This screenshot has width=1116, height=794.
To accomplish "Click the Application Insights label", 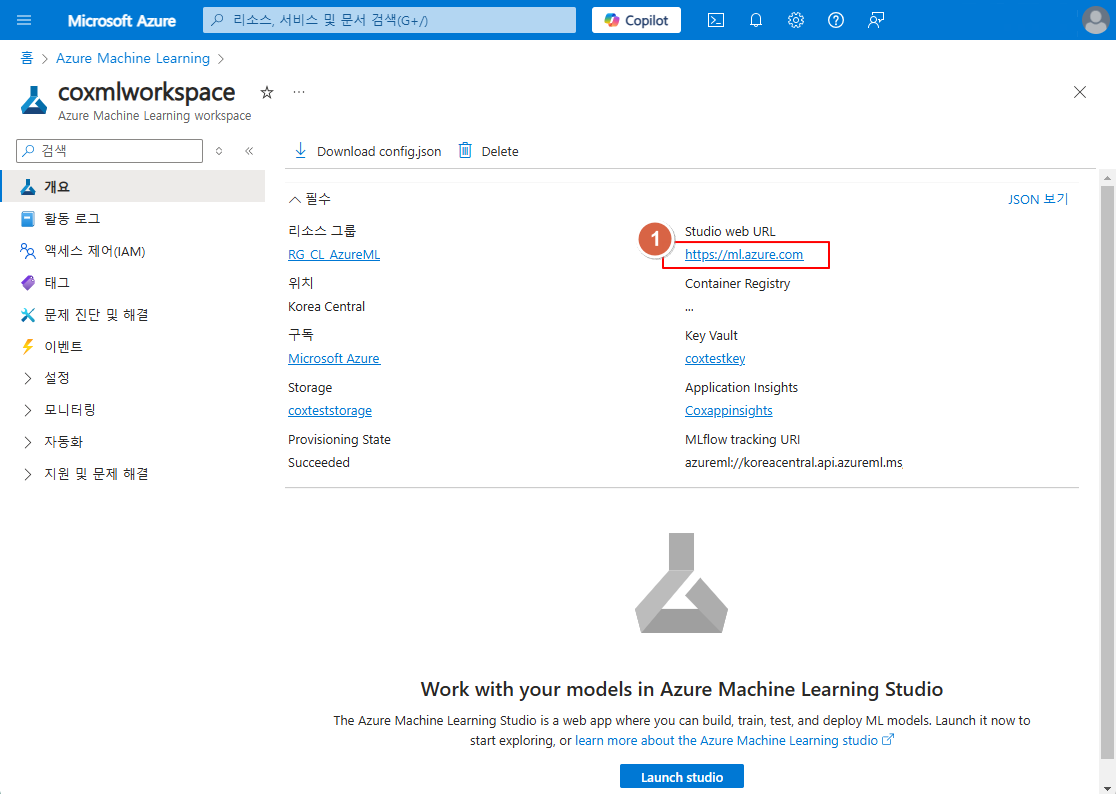I will point(741,387).
